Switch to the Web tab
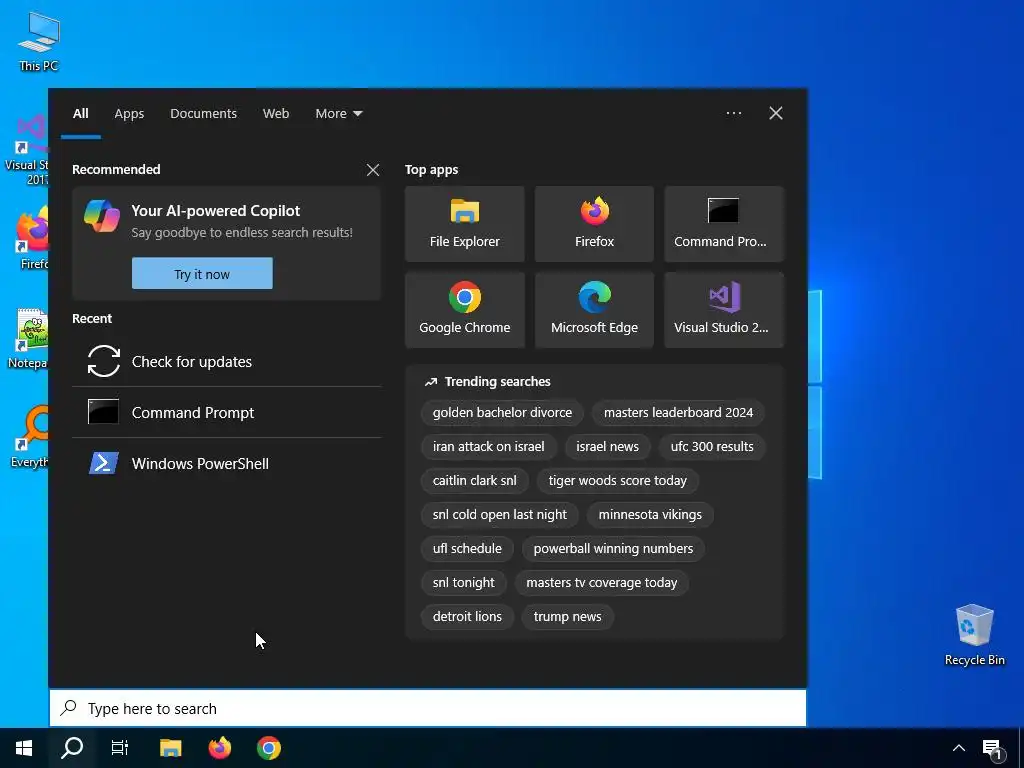Screen dimensions: 1024x768 (276, 114)
